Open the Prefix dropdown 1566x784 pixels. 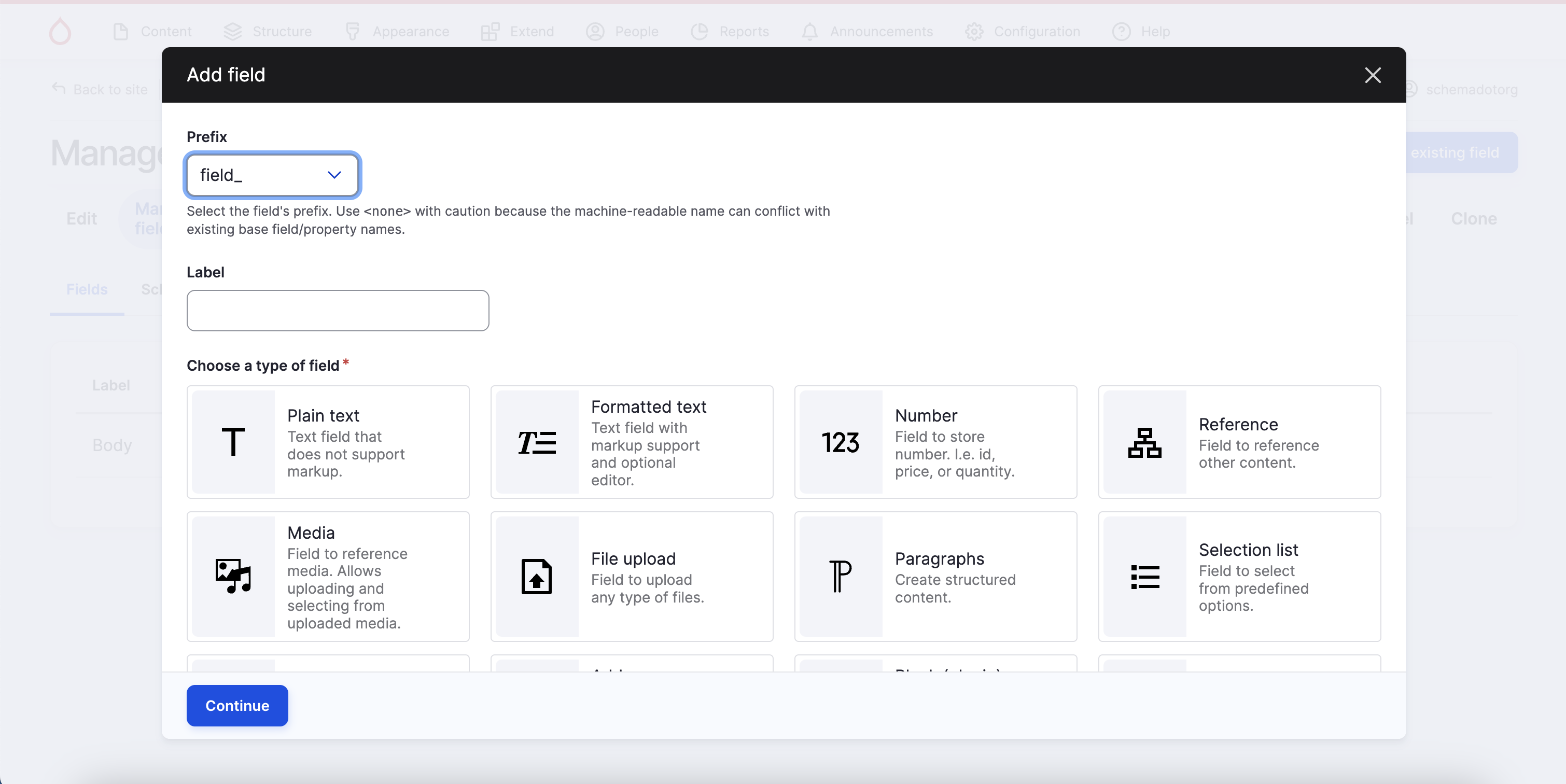(272, 175)
